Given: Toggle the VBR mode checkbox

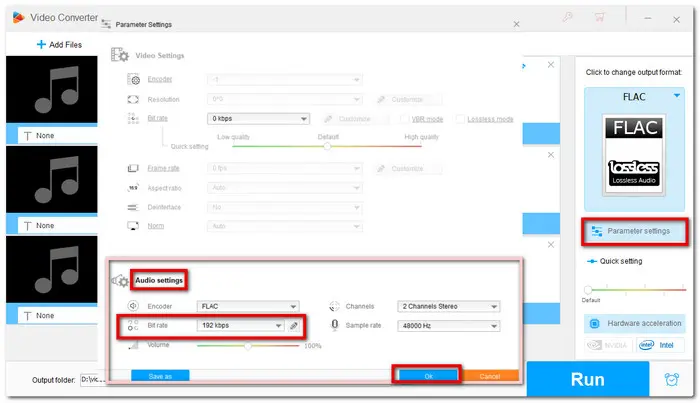Looking at the screenshot, I should point(404,119).
